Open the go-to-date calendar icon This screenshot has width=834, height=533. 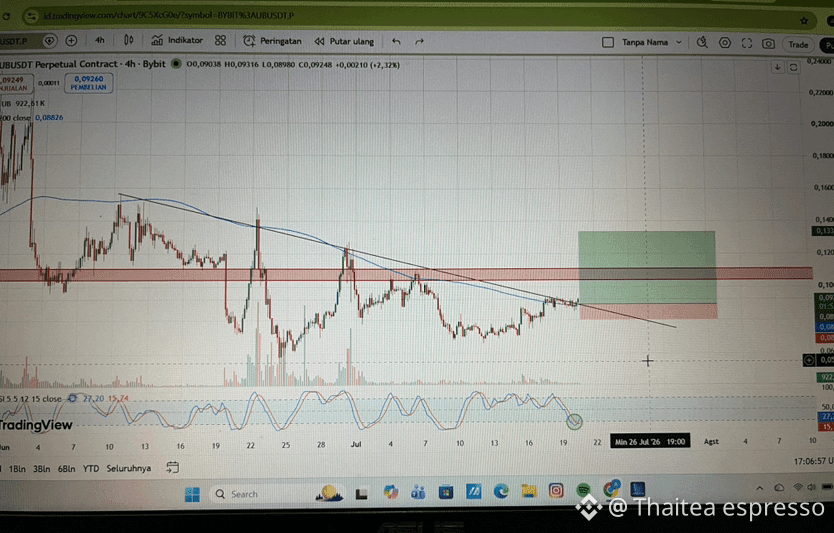pyautogui.click(x=172, y=468)
